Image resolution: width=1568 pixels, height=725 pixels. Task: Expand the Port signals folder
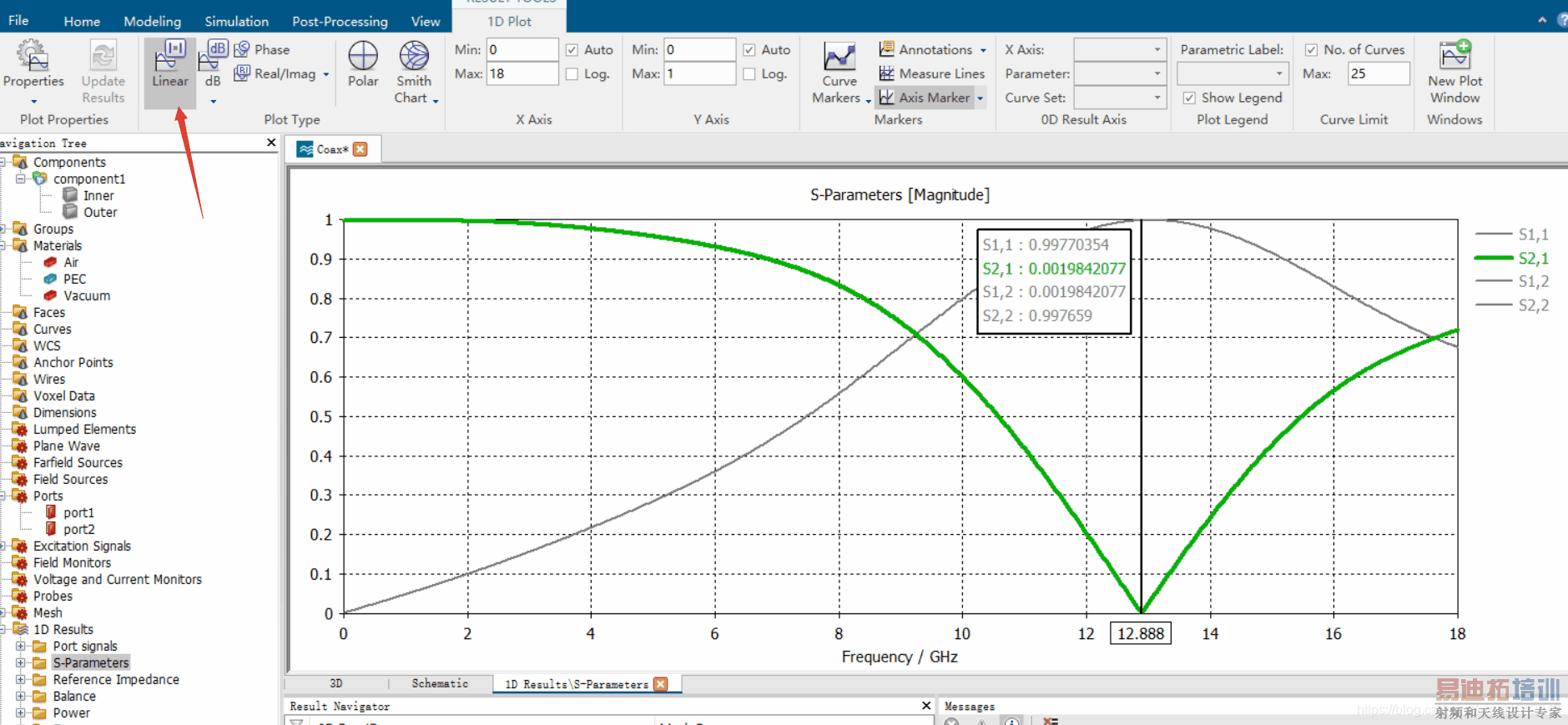(20, 646)
